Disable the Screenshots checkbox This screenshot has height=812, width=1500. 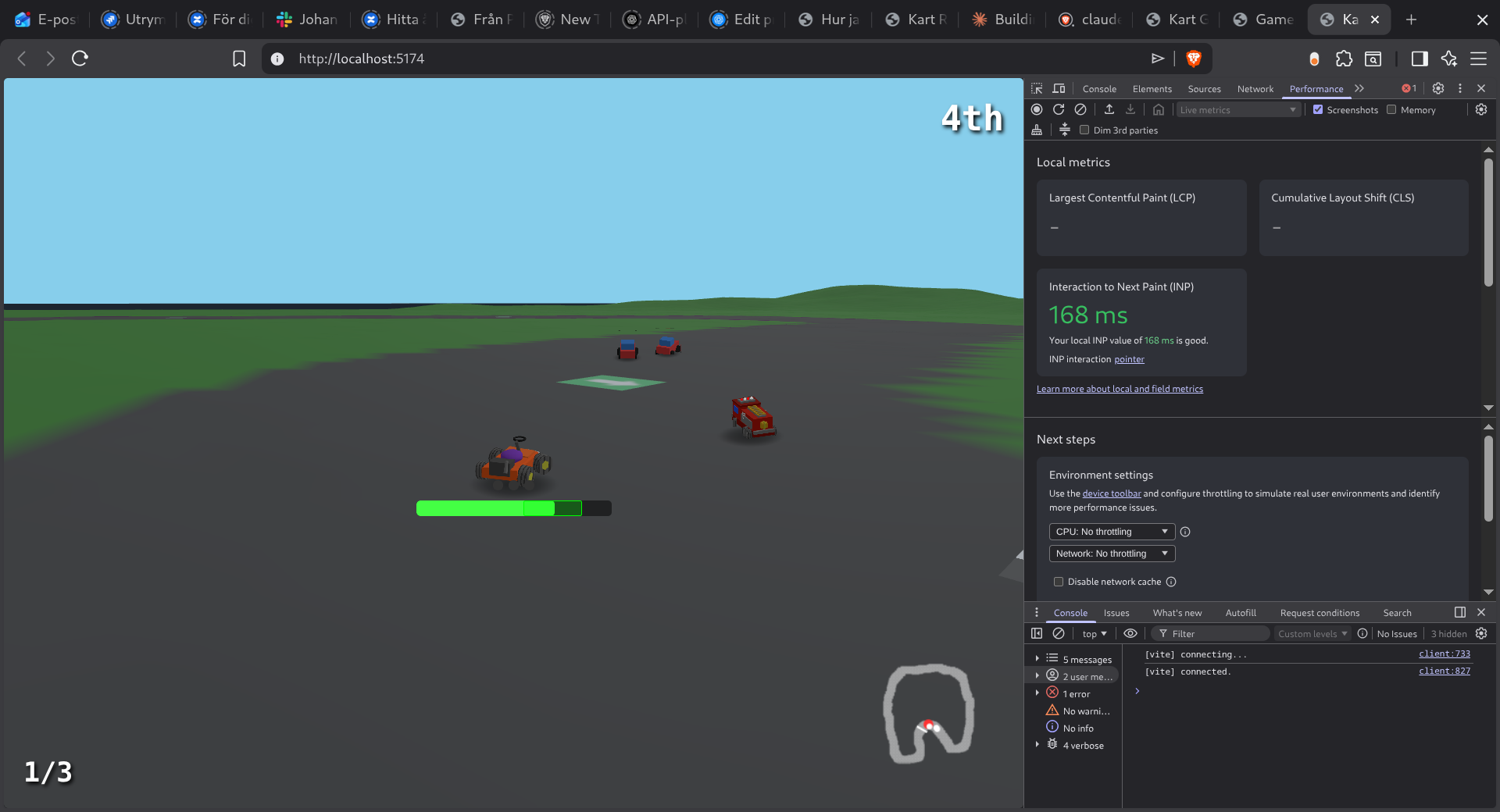pyautogui.click(x=1317, y=109)
